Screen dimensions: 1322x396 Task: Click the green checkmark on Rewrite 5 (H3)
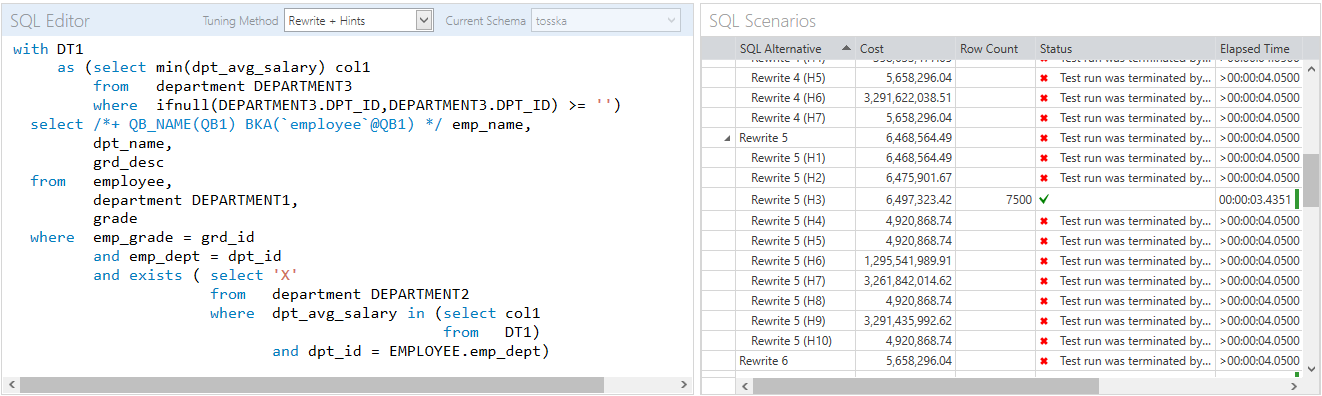tap(1044, 199)
